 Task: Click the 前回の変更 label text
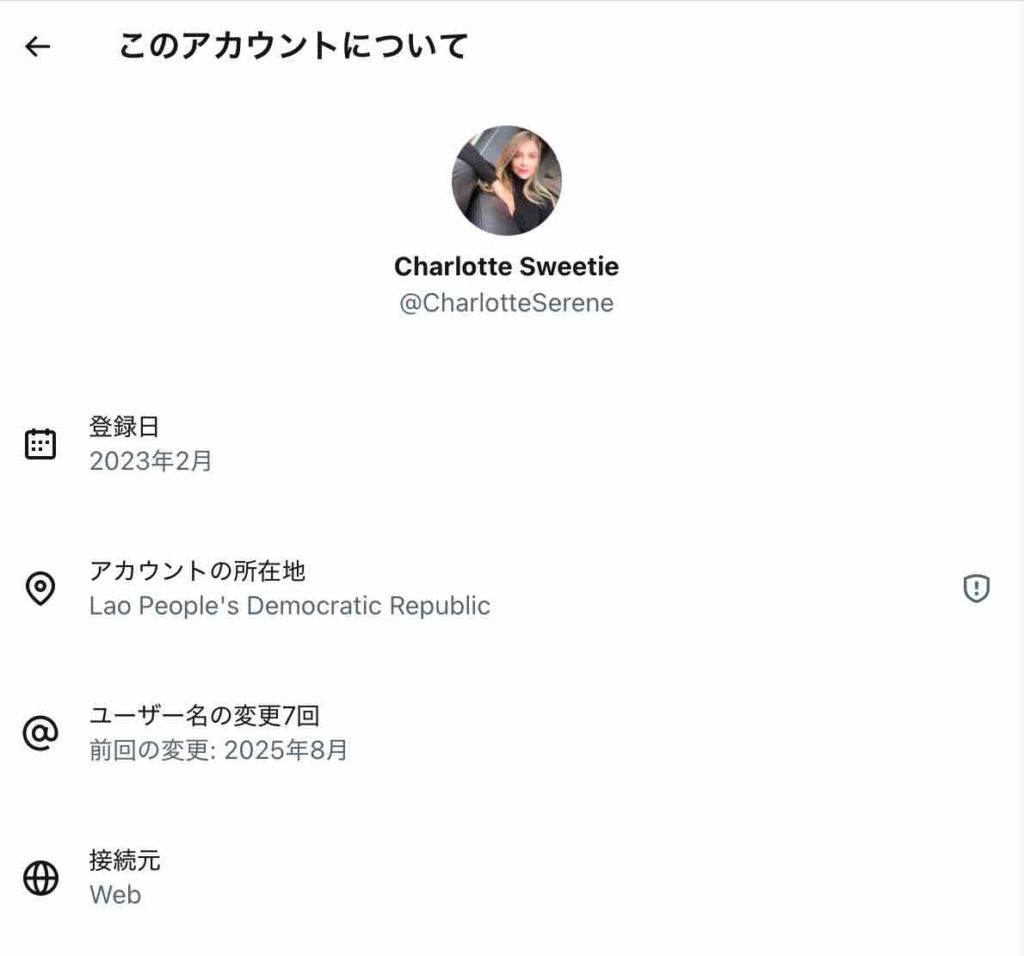click(x=150, y=751)
